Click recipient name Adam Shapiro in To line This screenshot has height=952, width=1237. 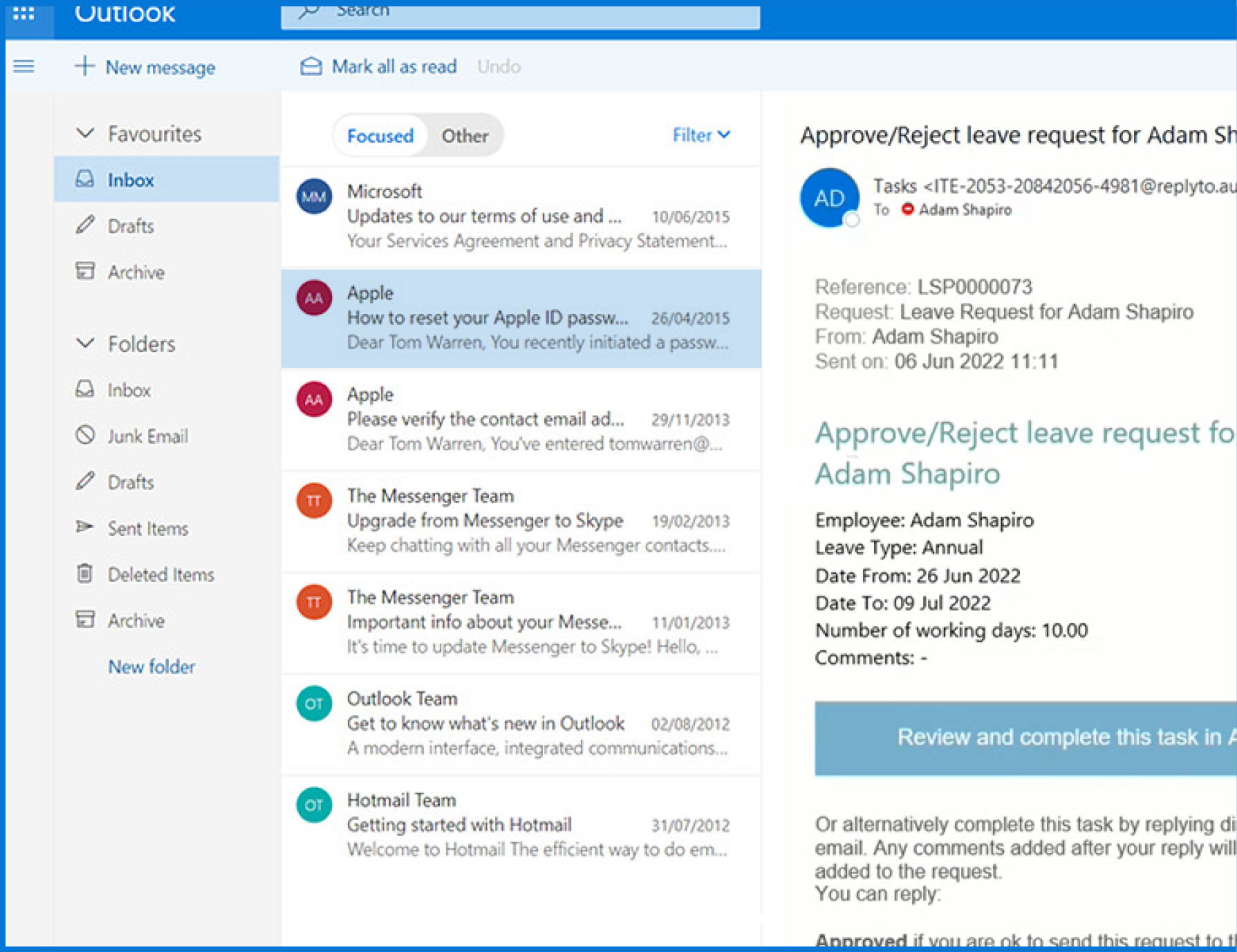tap(965, 209)
